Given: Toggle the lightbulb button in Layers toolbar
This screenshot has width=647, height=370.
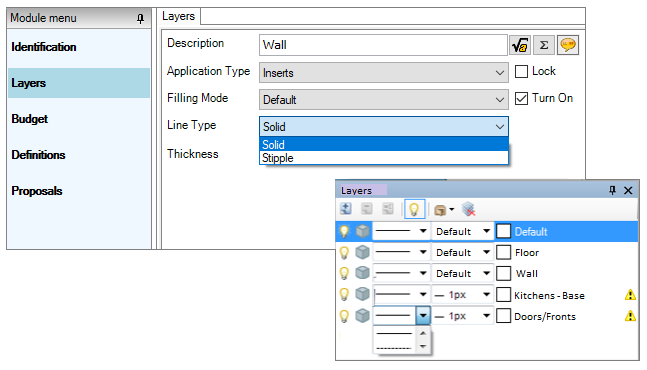Looking at the screenshot, I should tap(414, 209).
